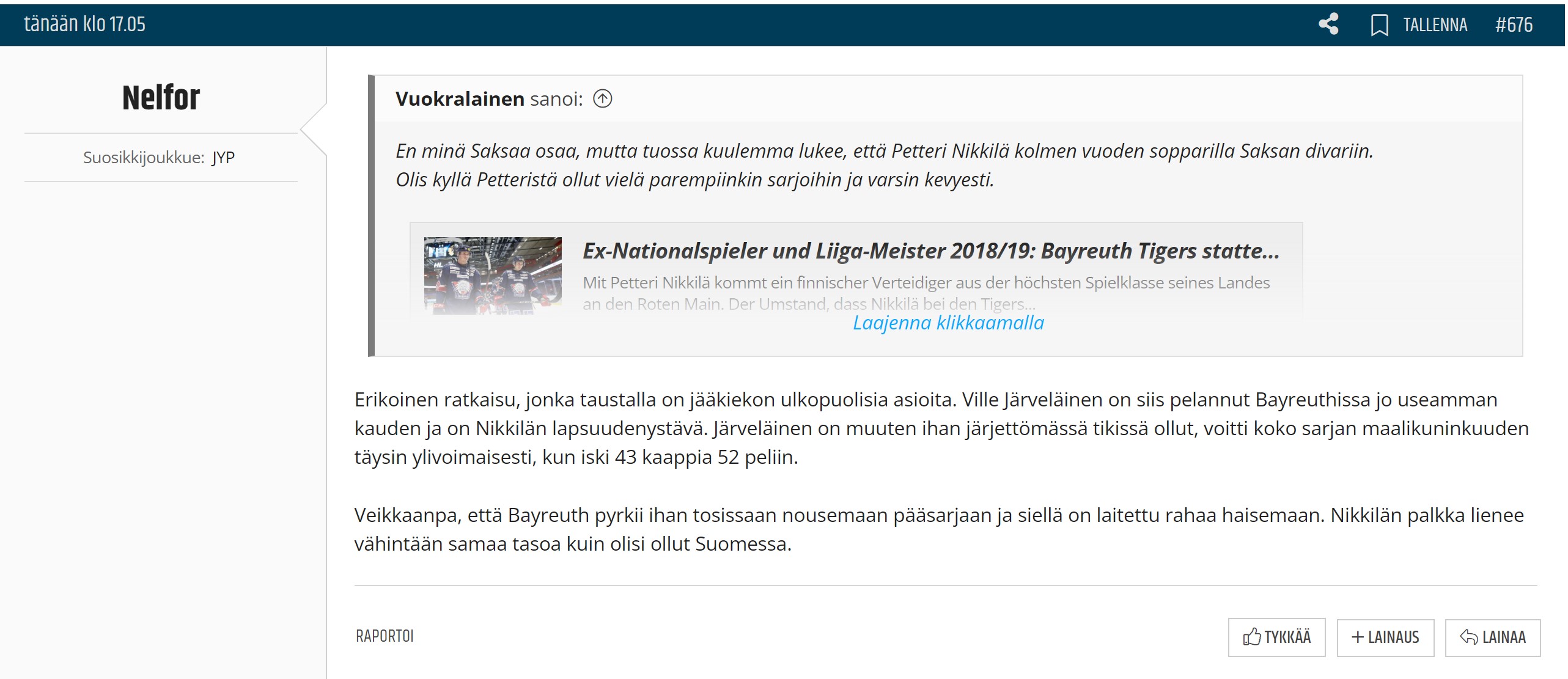The height and width of the screenshot is (679, 1568).
Task: Click the hockey players article thumbnail
Action: coord(493,276)
